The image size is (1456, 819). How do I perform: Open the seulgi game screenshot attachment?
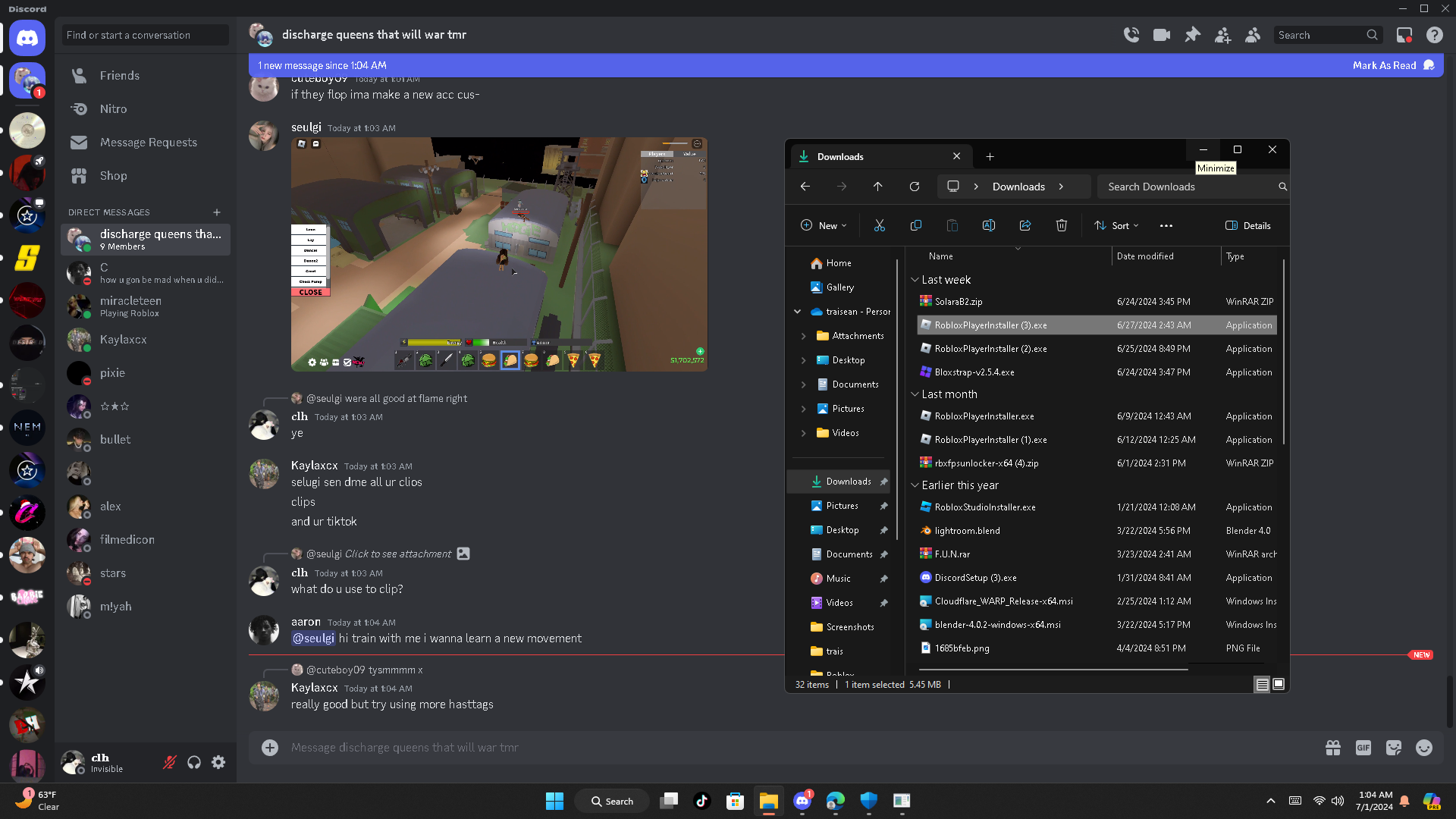[499, 254]
